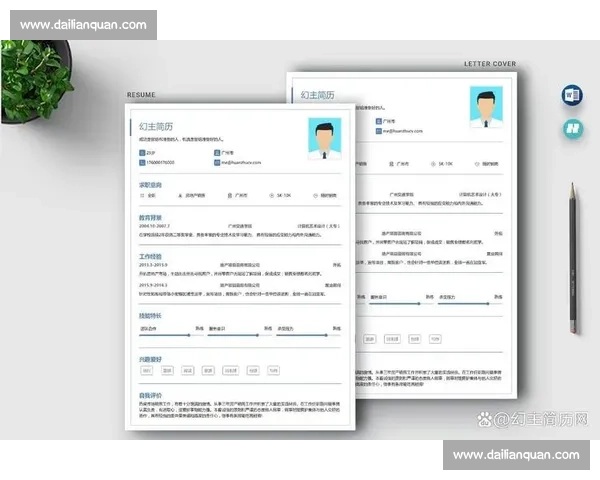Click the 兴趣爱好 section heading
Viewport: 600px width, 480px height.
click(150, 359)
